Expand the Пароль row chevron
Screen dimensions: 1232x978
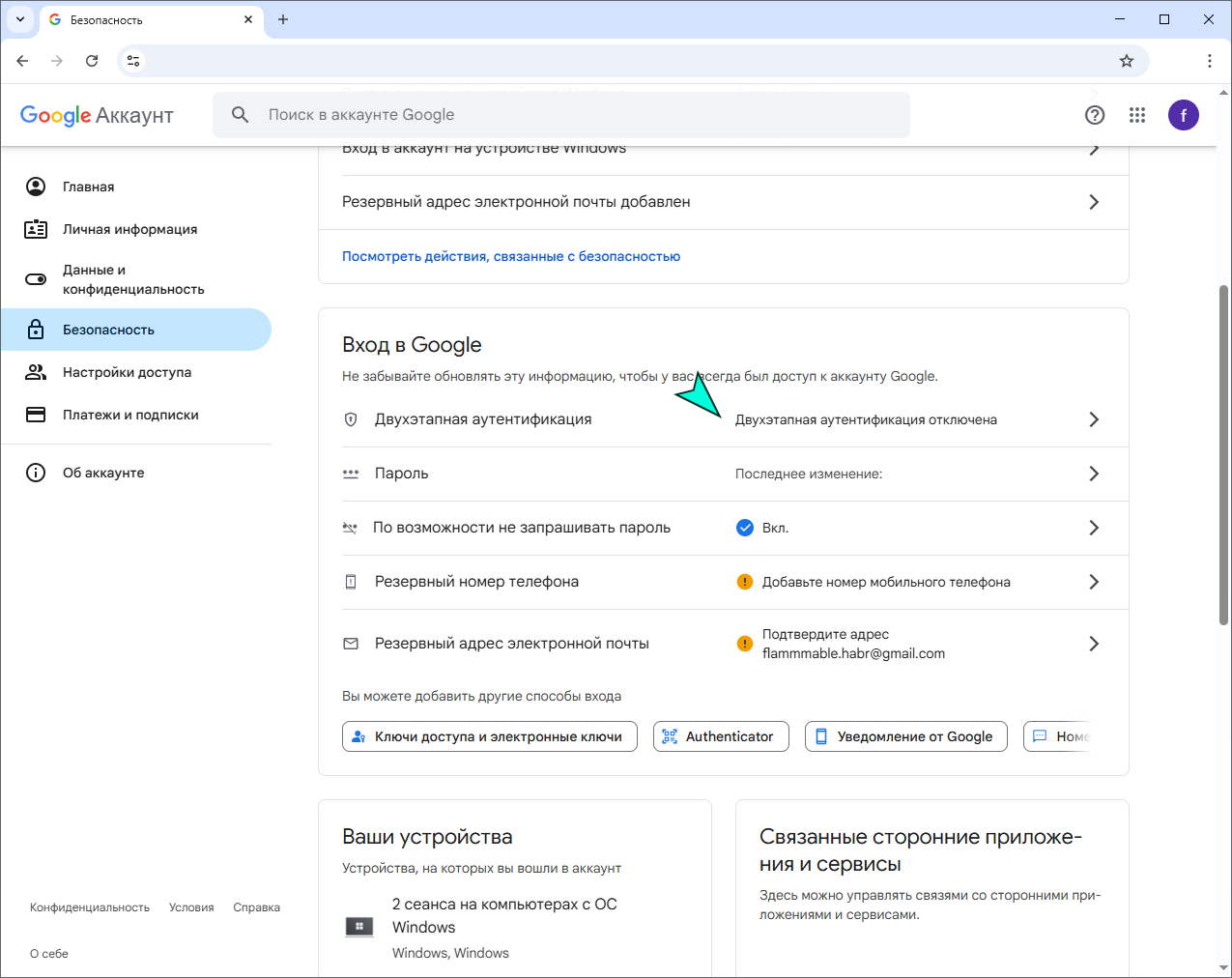(1094, 474)
